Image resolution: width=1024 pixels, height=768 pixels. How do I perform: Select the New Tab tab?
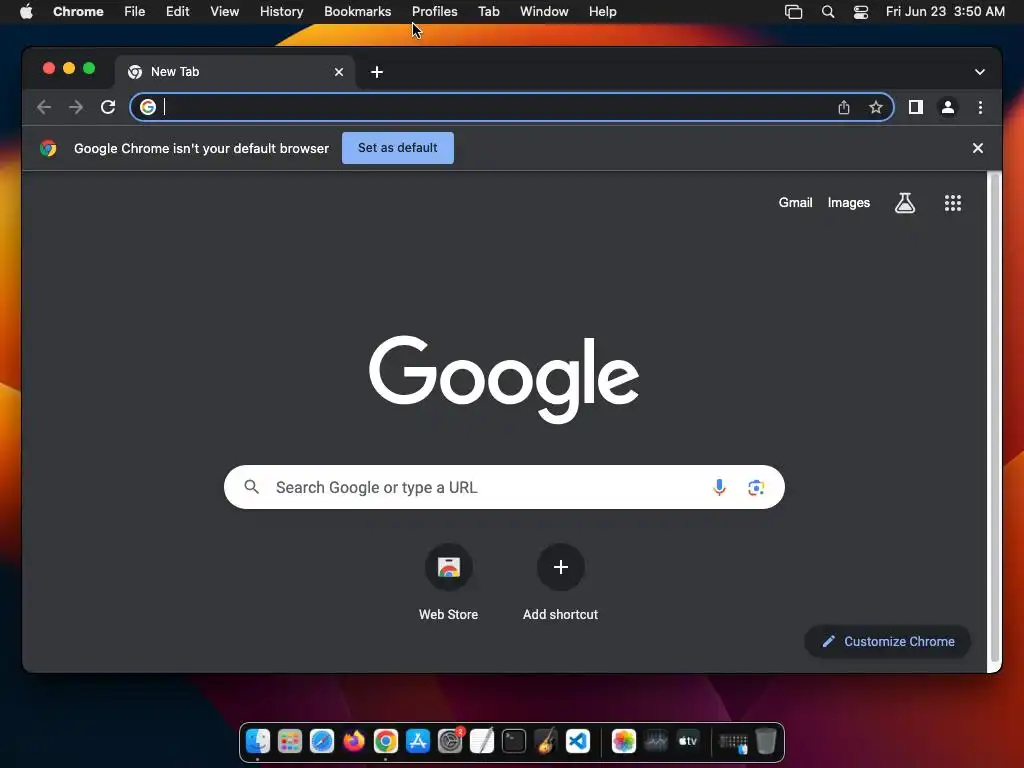235,72
